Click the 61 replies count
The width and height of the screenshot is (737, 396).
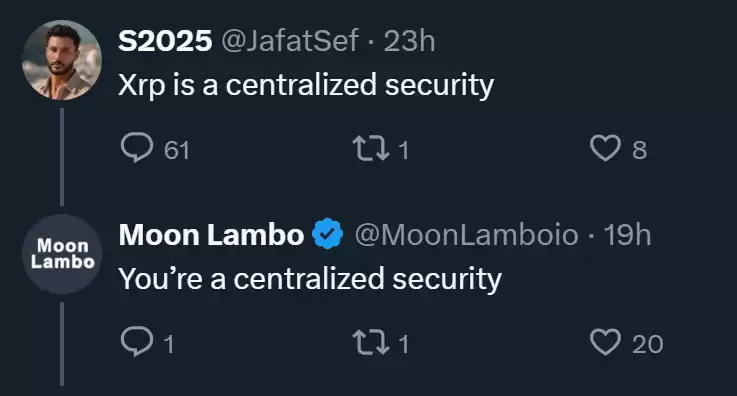coord(177,150)
